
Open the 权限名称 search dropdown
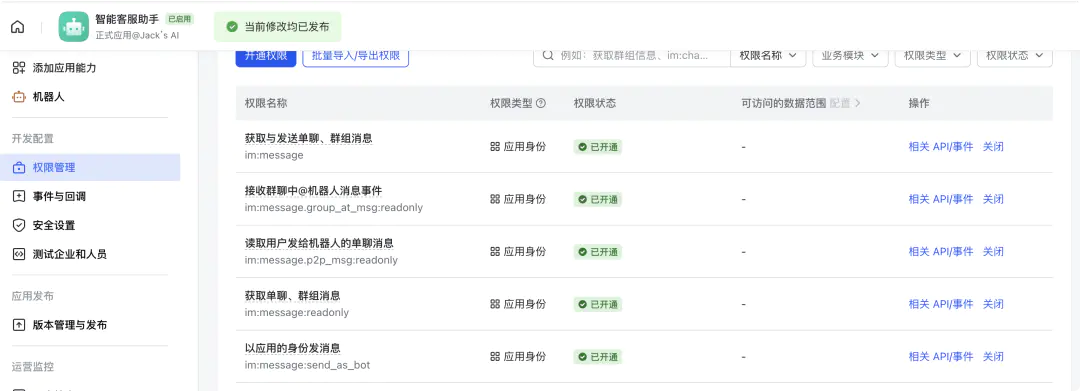pos(768,55)
